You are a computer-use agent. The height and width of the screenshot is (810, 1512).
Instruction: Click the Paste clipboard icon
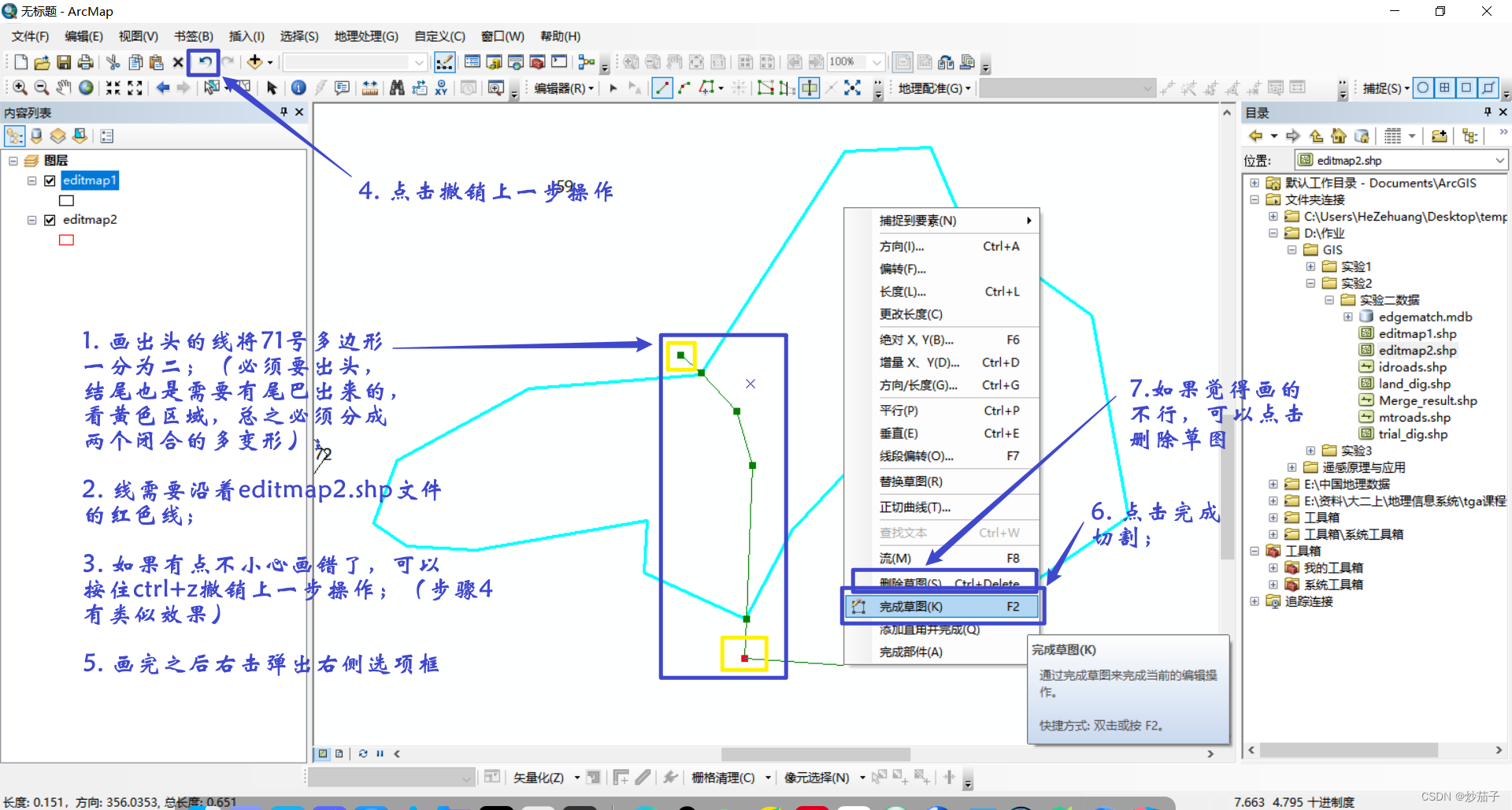pyautogui.click(x=157, y=62)
